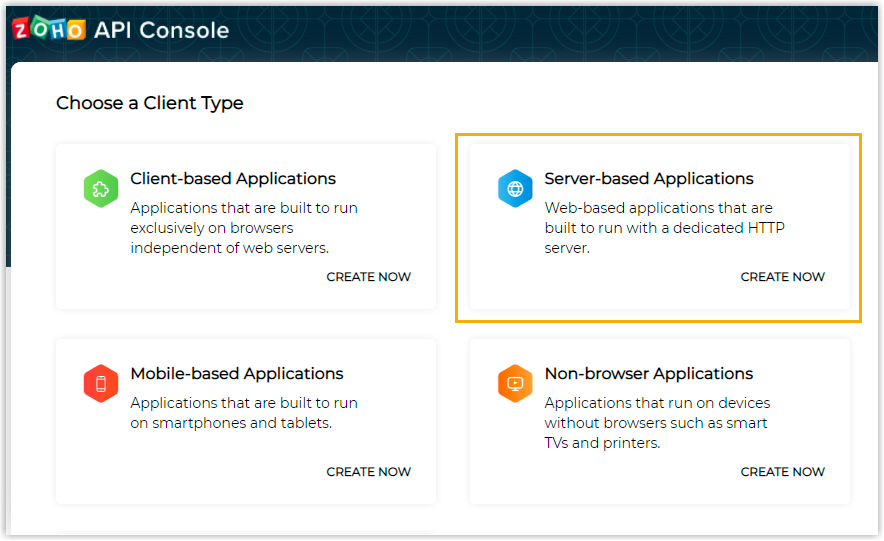Click the description about running exclusively on browsers

click(244, 228)
